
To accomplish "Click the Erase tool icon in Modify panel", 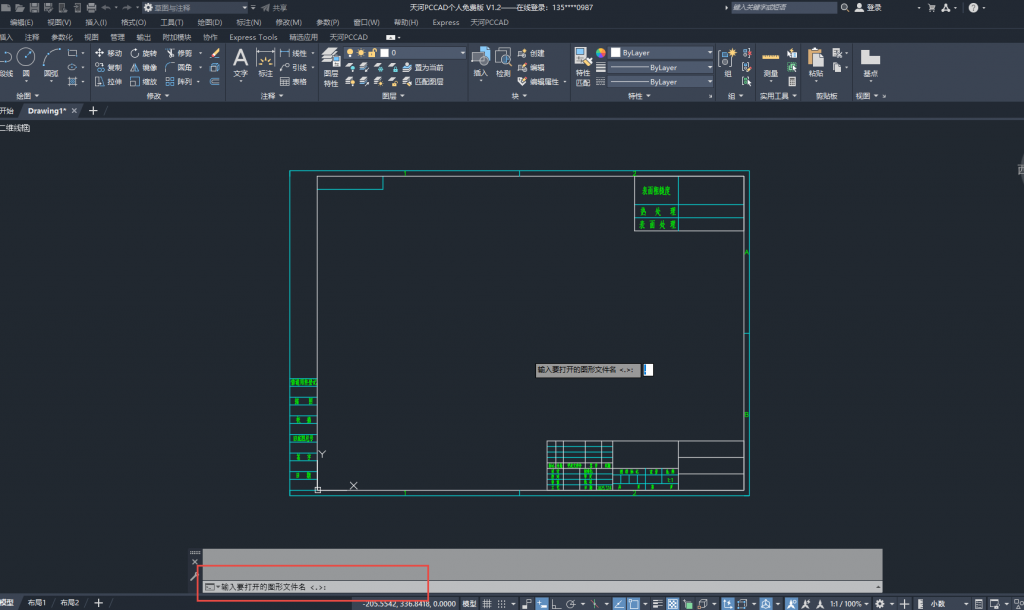I will pyautogui.click(x=215, y=53).
